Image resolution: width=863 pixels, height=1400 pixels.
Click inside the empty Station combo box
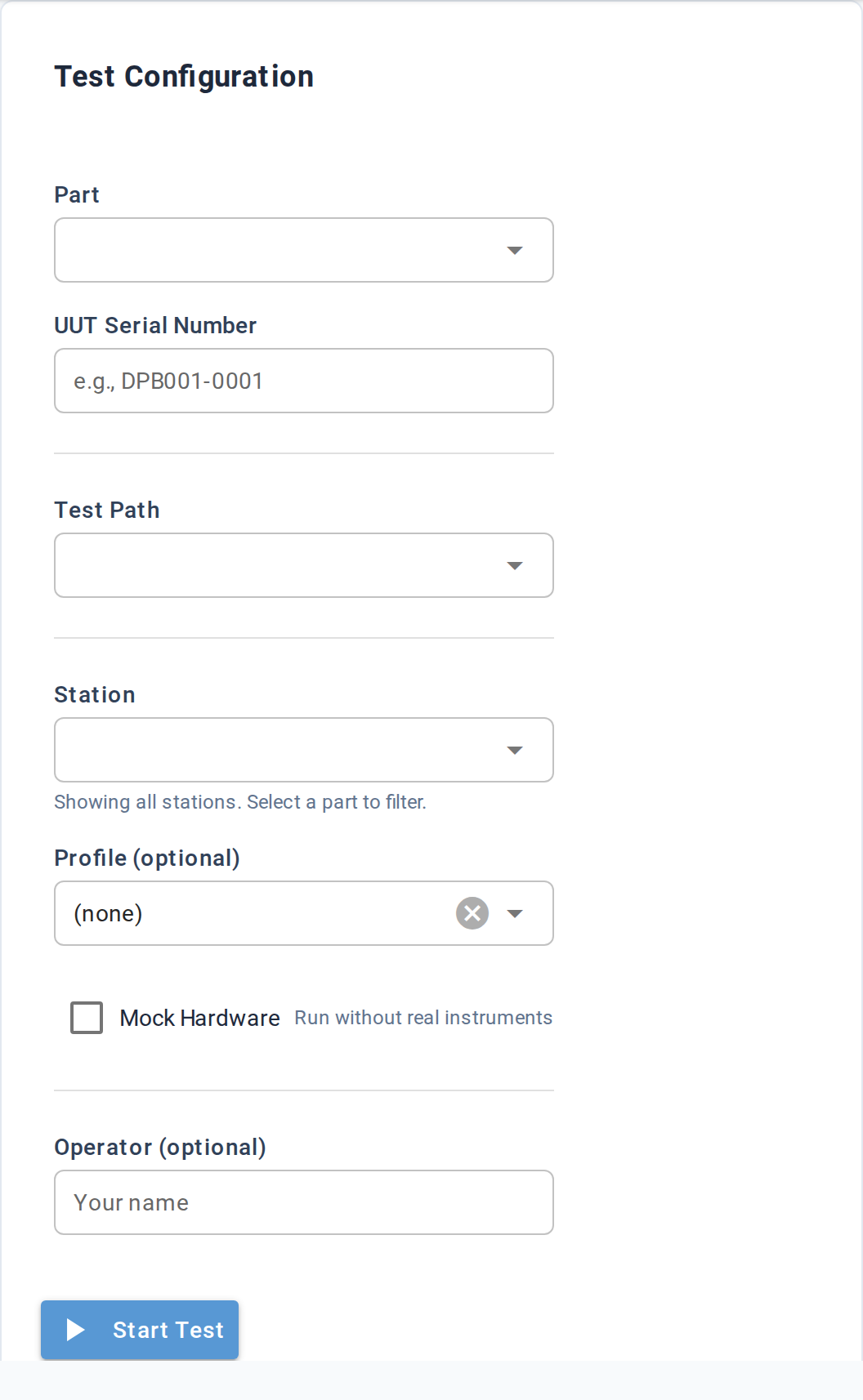(x=278, y=750)
